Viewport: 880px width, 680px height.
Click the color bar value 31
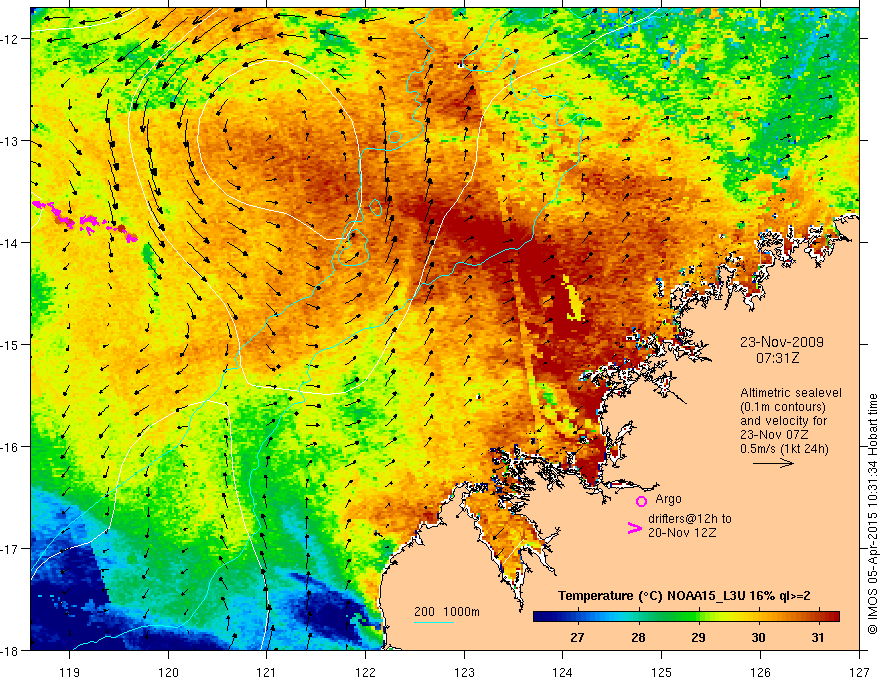(x=818, y=637)
